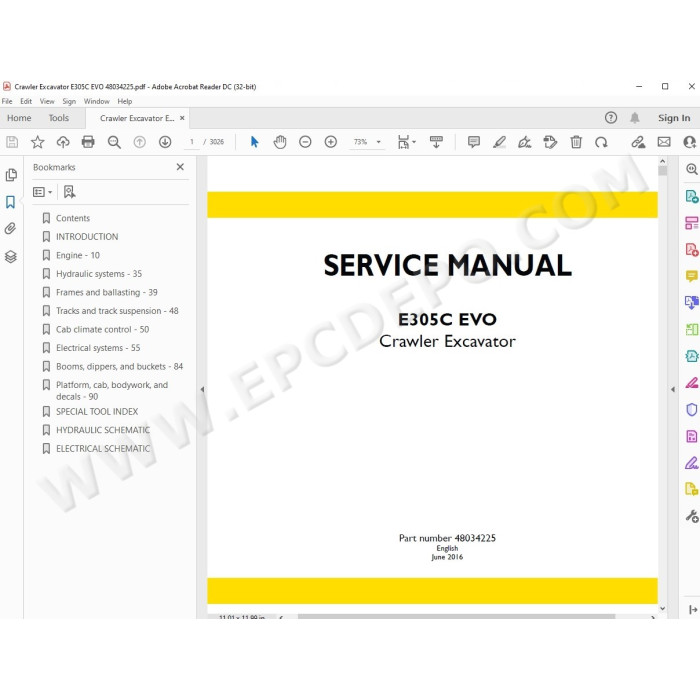
Task: Open the HYDRAULIC SCHEMATIC bookmark
Action: click(103, 430)
